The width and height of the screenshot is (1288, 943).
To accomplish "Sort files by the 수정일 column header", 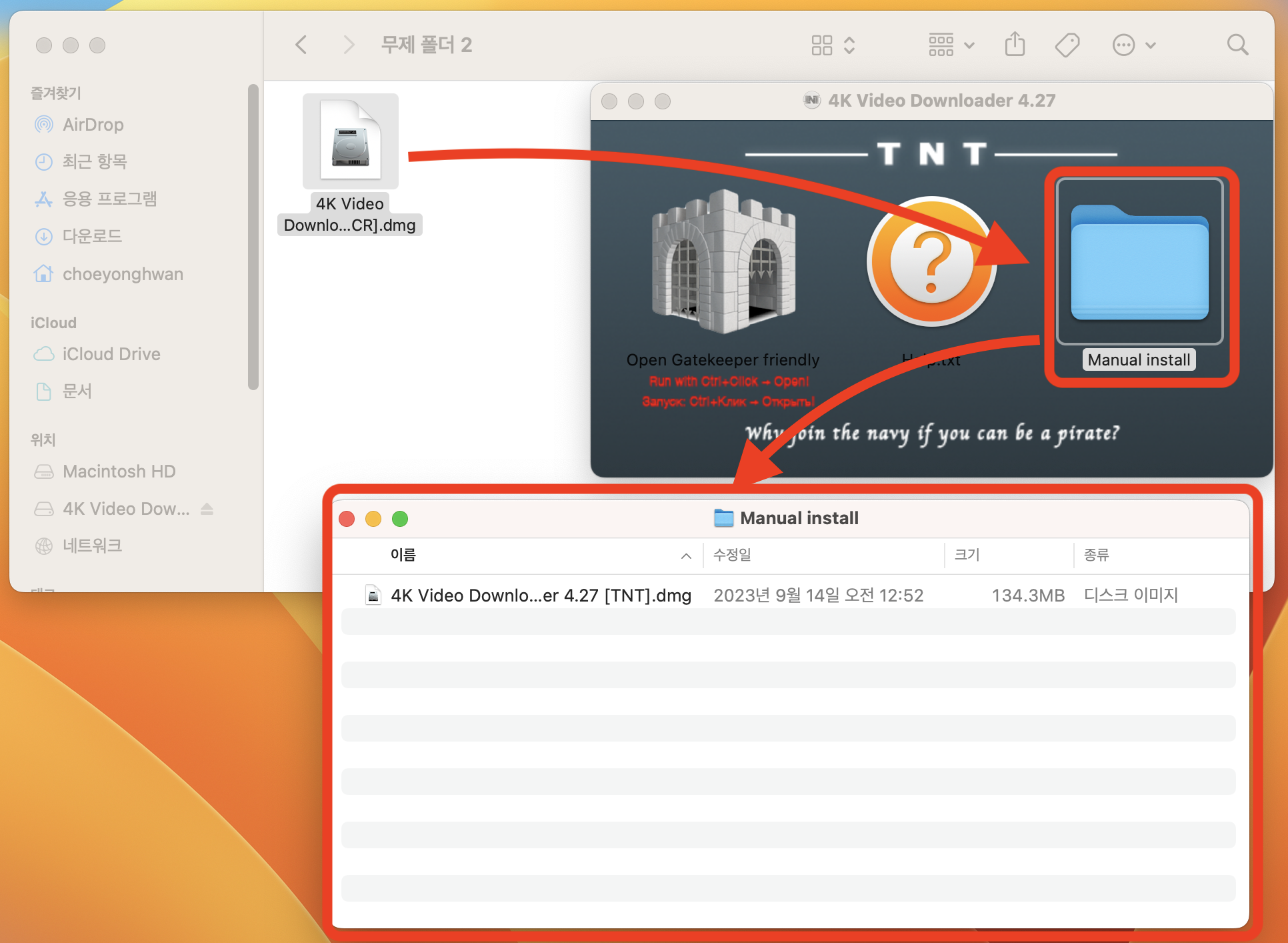I will coord(731,556).
